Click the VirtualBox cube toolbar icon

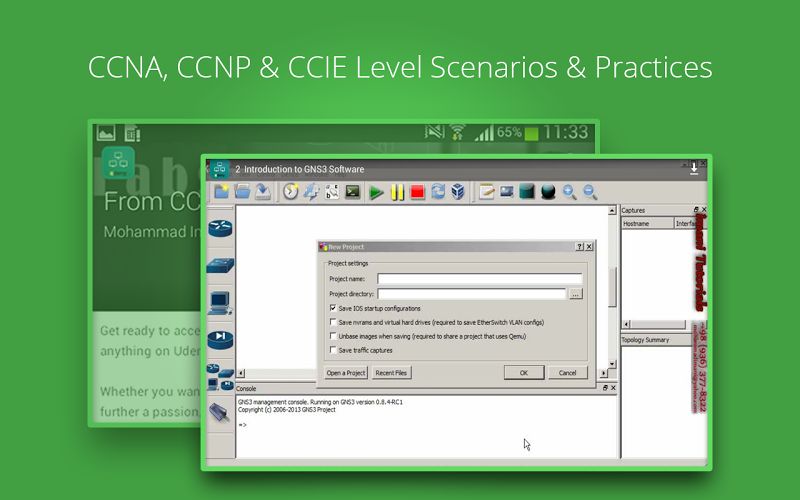coord(458,192)
